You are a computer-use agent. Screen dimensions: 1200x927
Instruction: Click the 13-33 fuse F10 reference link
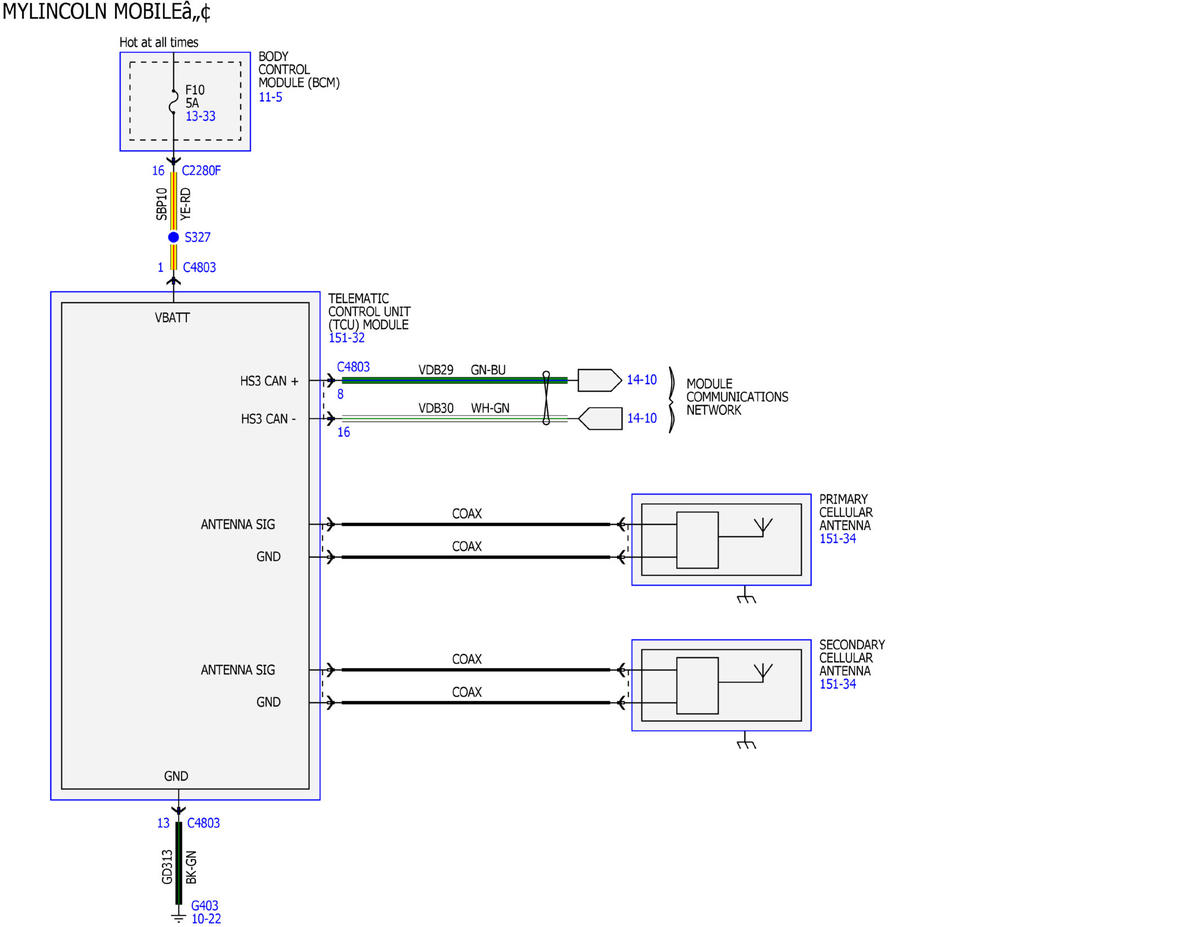coord(201,117)
